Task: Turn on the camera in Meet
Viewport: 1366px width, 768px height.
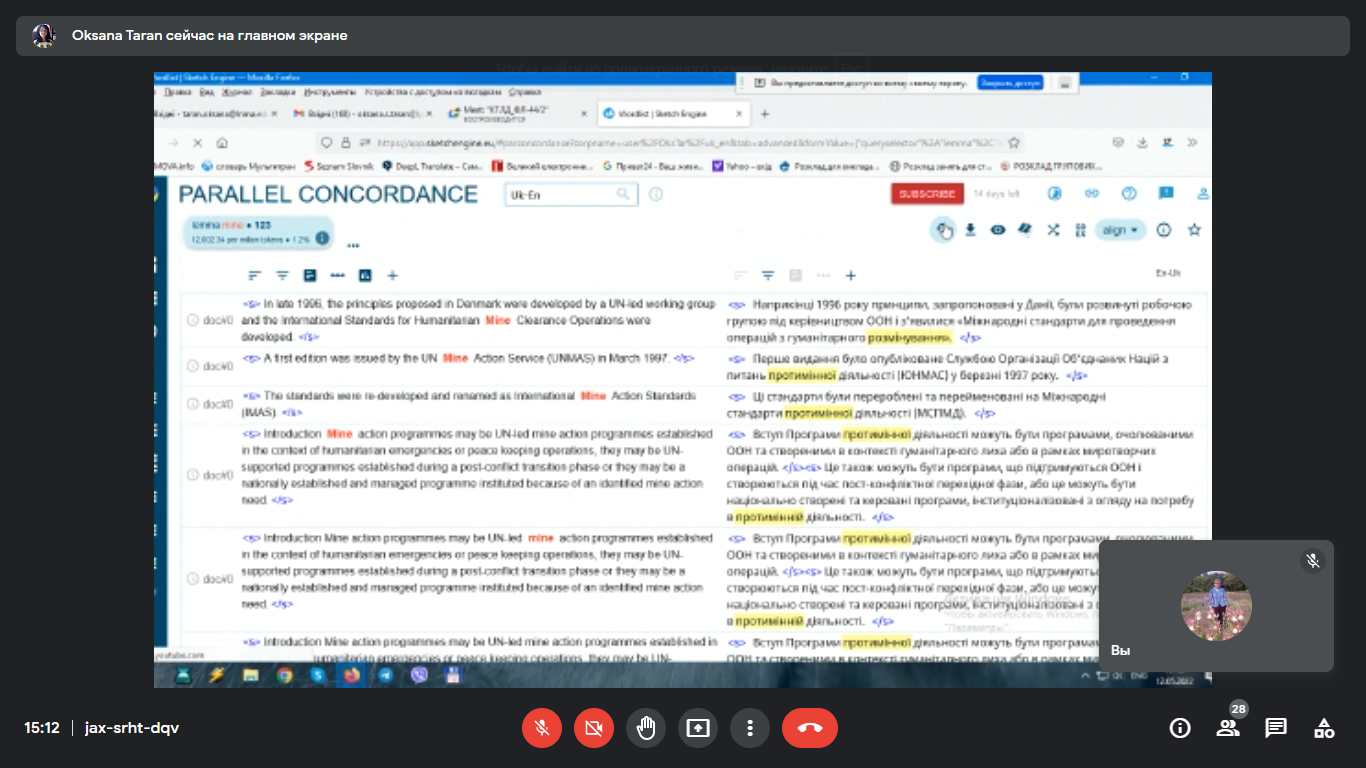Action: point(594,728)
